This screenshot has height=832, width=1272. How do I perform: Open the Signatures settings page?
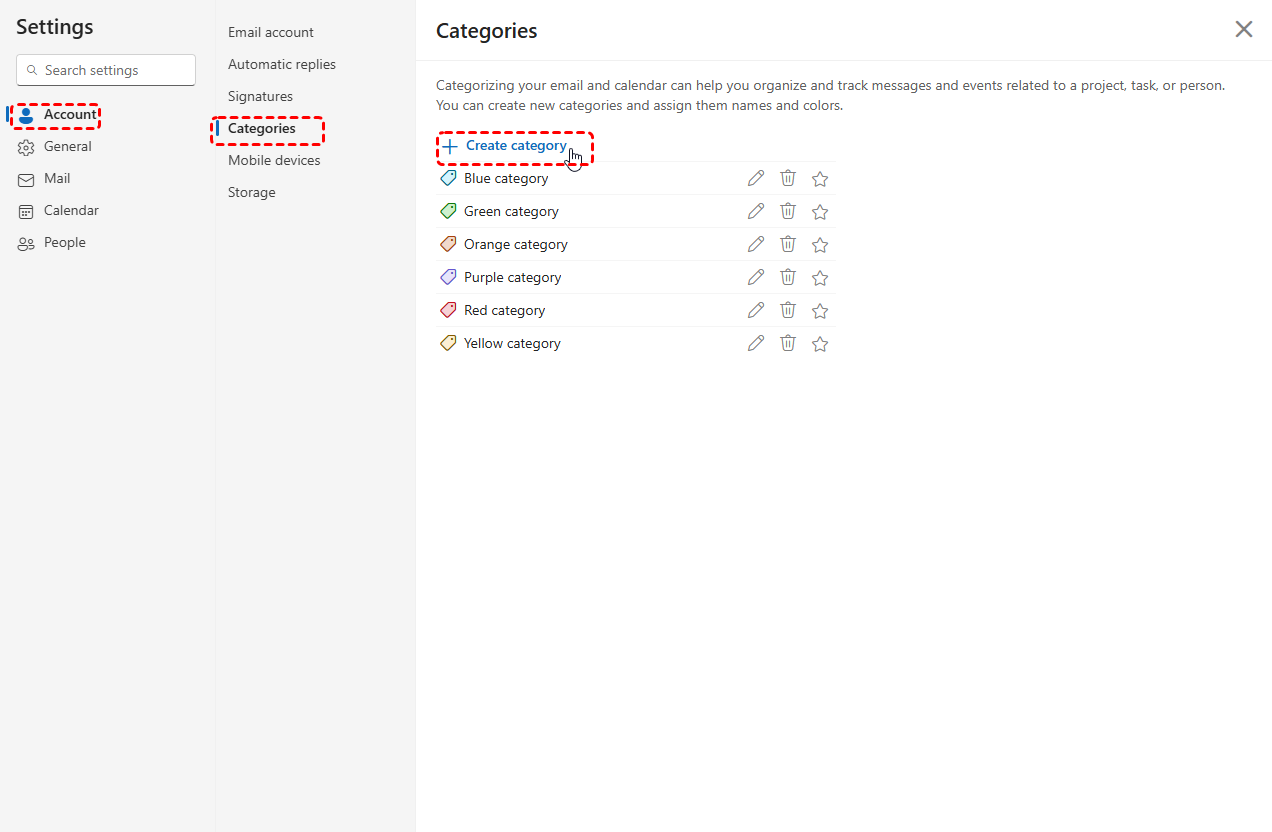[x=260, y=97]
